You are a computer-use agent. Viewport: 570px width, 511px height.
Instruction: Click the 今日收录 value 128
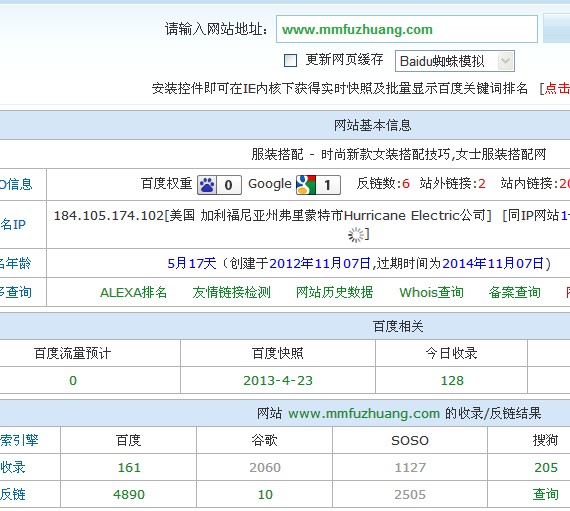tap(452, 381)
